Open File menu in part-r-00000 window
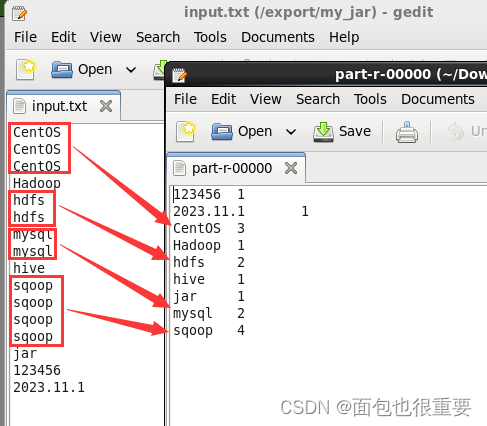 coord(185,99)
